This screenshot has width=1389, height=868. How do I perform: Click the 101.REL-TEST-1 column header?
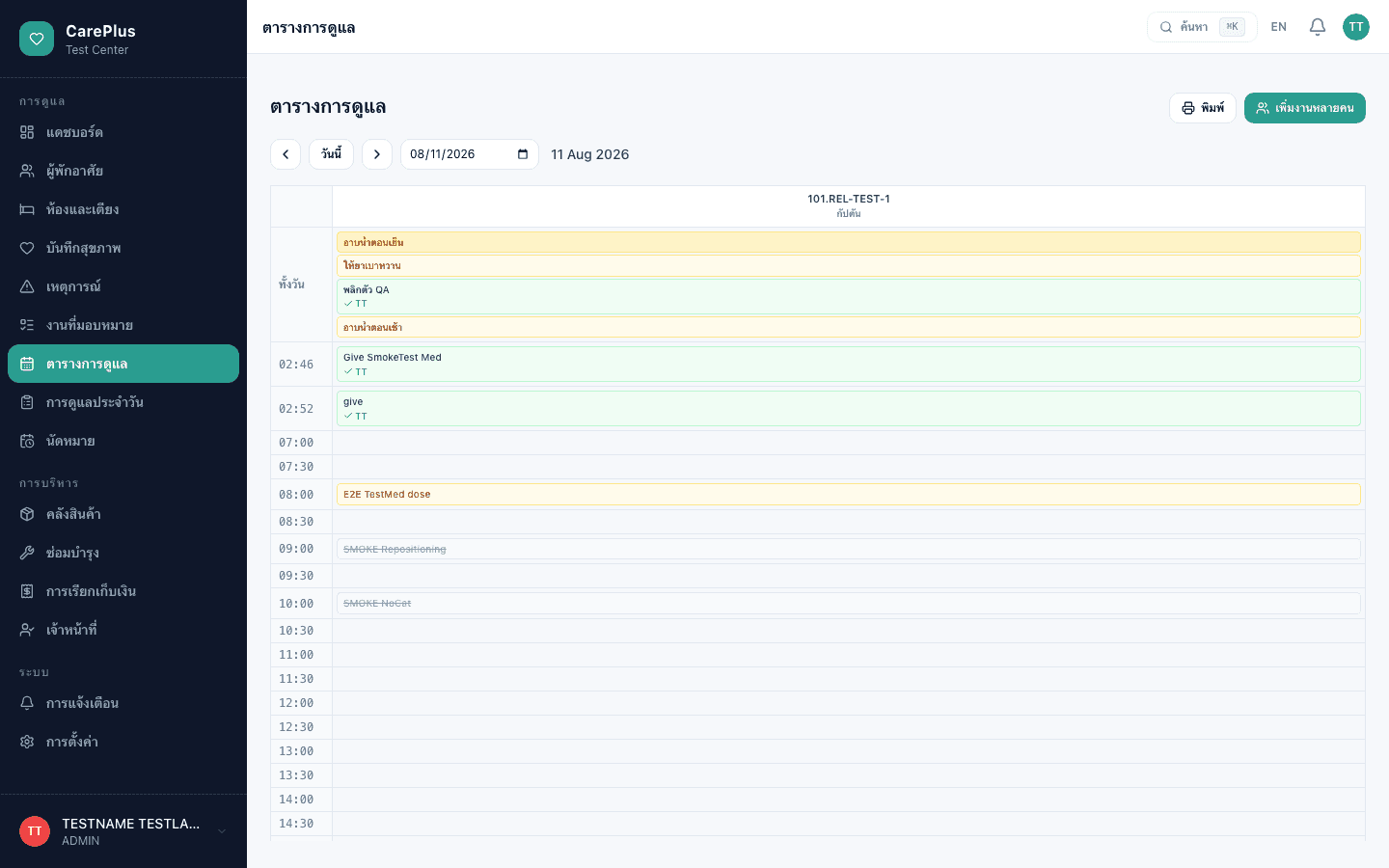click(x=849, y=206)
